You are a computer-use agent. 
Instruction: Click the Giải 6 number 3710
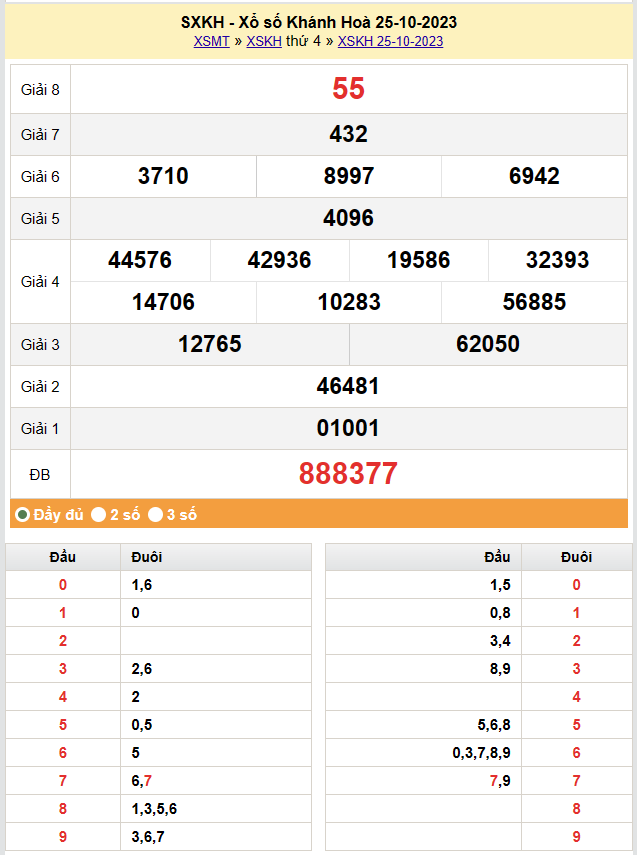pyautogui.click(x=163, y=176)
